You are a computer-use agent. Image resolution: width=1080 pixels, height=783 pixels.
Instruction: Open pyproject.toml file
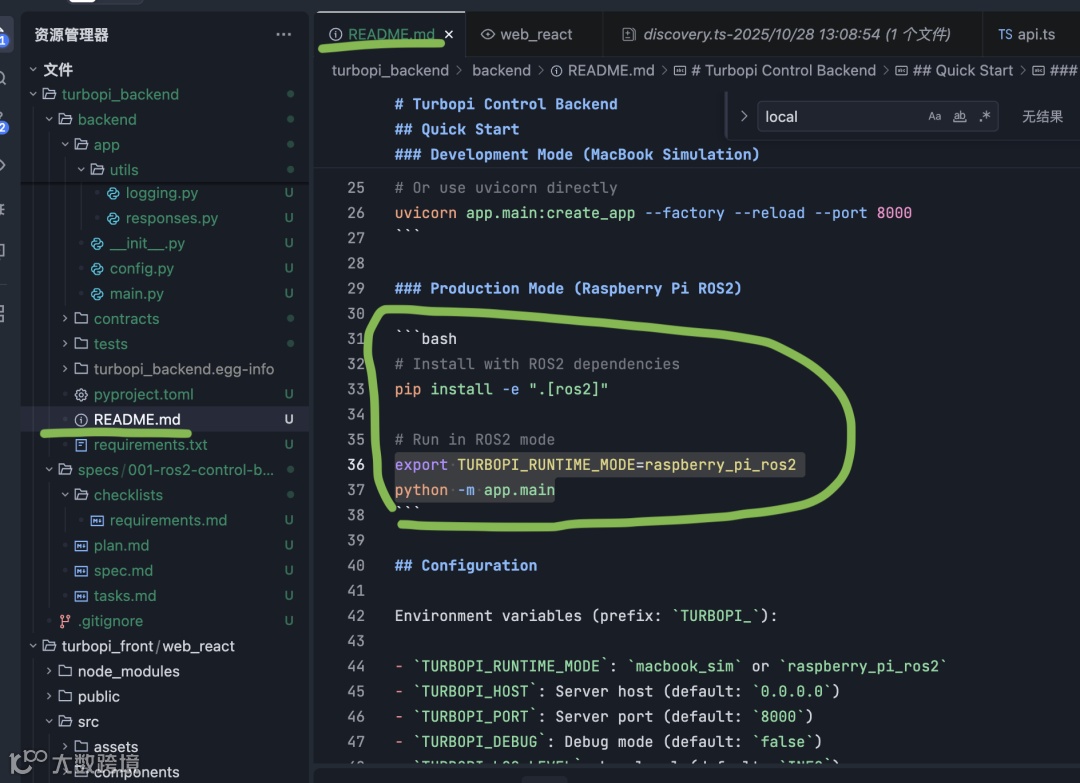click(143, 394)
